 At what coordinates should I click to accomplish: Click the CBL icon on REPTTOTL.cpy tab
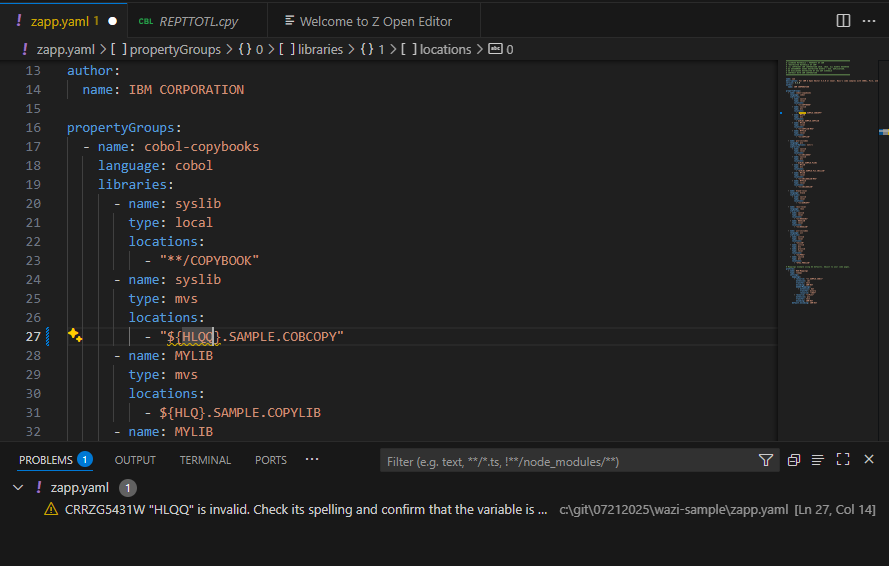[x=146, y=22]
